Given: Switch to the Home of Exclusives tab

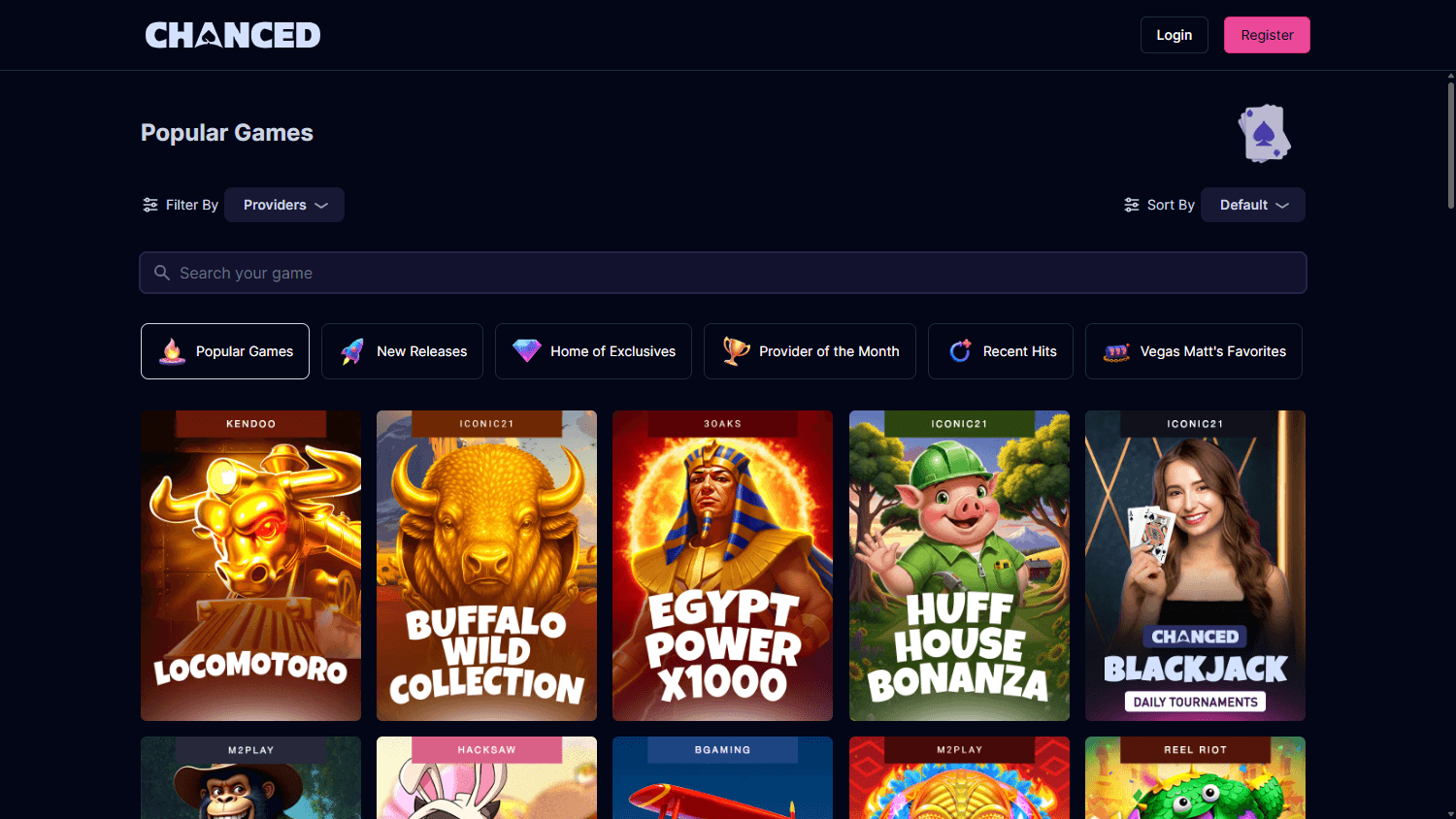Looking at the screenshot, I should coord(593,351).
